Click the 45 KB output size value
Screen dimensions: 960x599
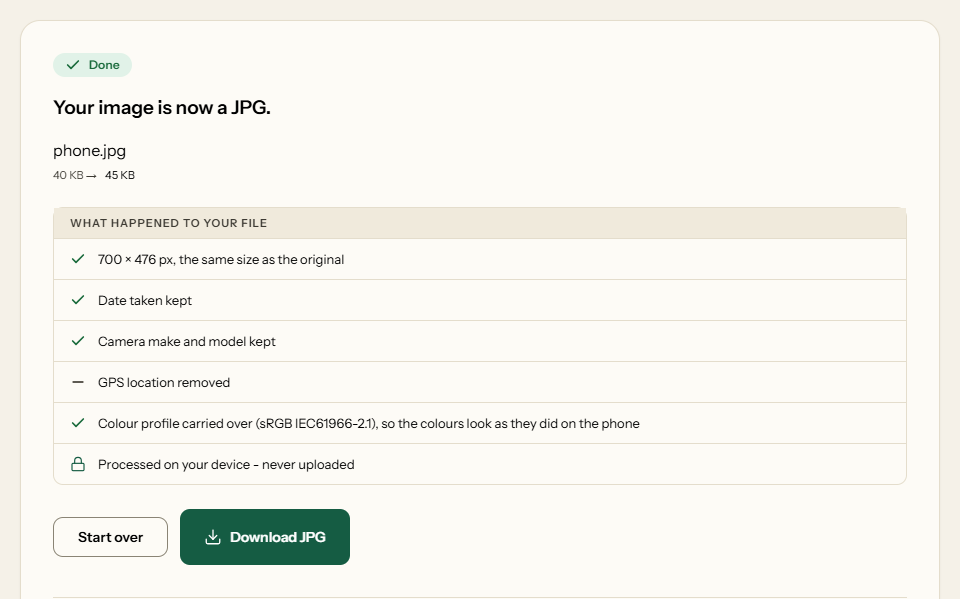pos(119,175)
